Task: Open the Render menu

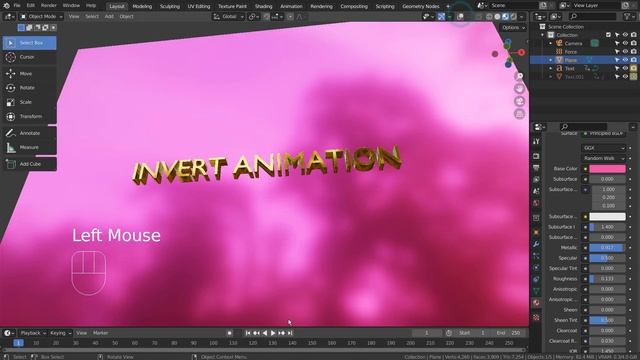Action: click(x=49, y=6)
